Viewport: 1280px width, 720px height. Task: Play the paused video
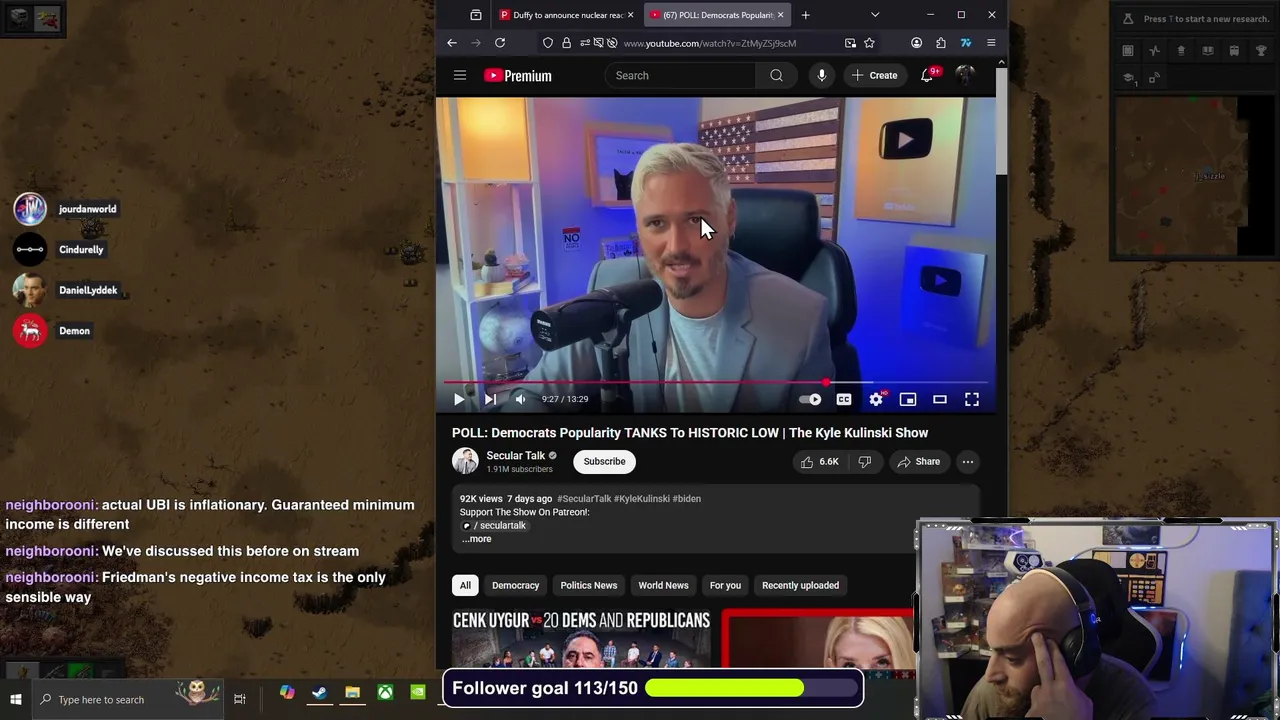pos(459,399)
